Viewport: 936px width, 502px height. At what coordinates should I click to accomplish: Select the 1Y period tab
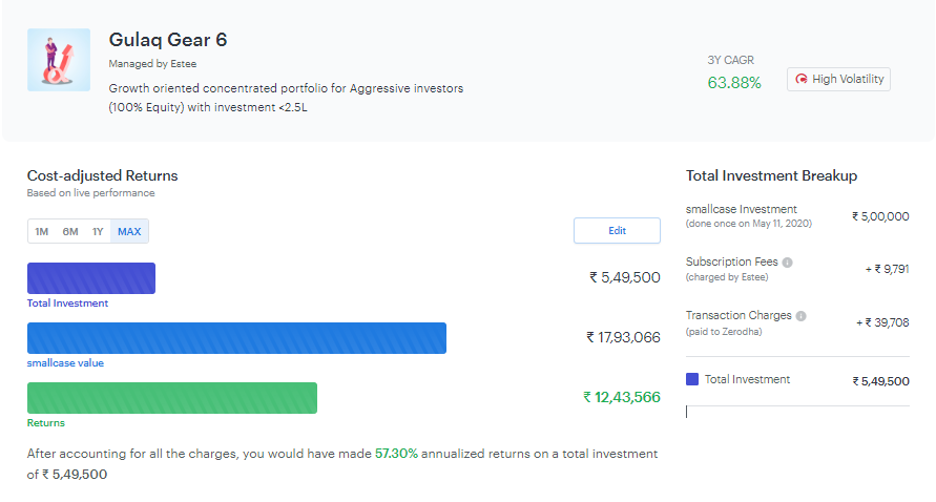(x=98, y=232)
